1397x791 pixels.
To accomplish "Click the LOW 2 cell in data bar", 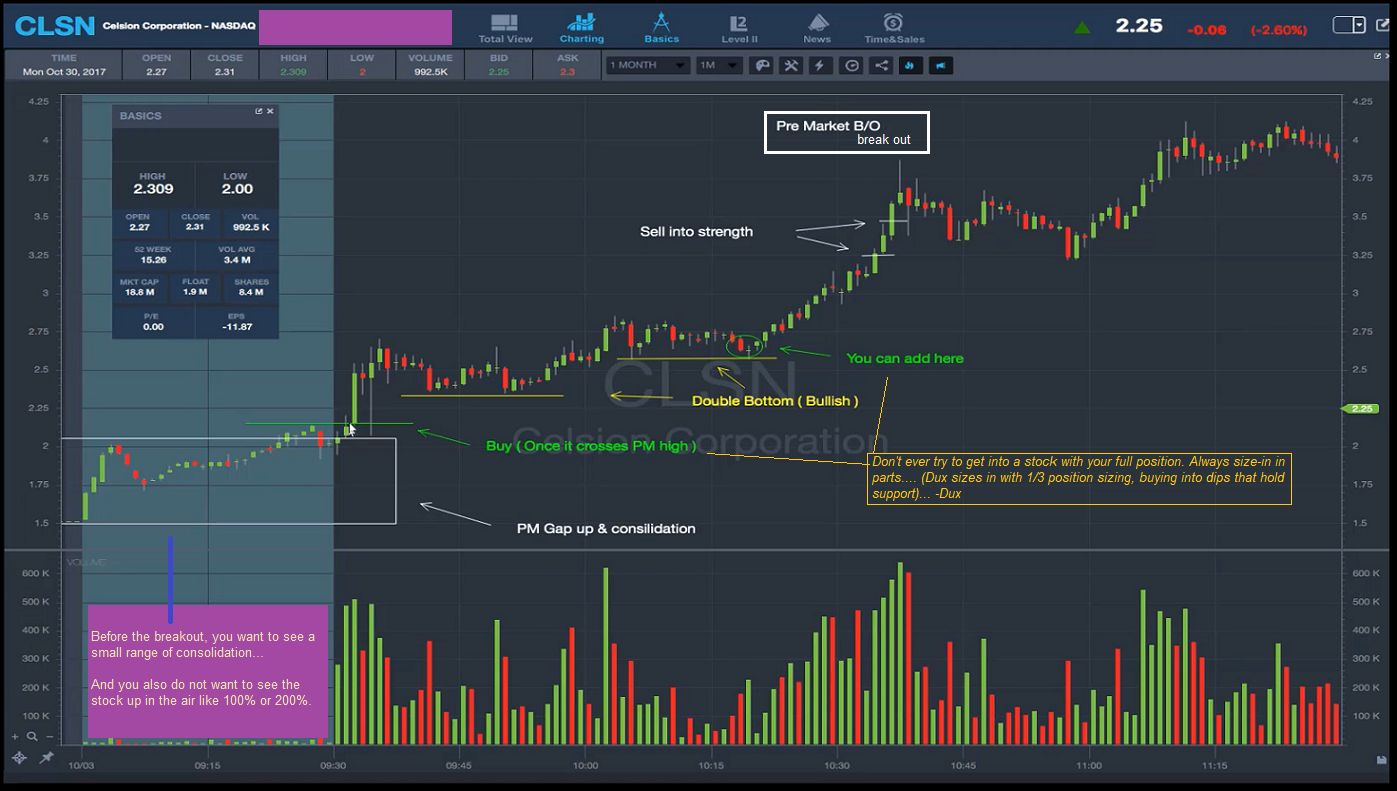I will point(362,65).
